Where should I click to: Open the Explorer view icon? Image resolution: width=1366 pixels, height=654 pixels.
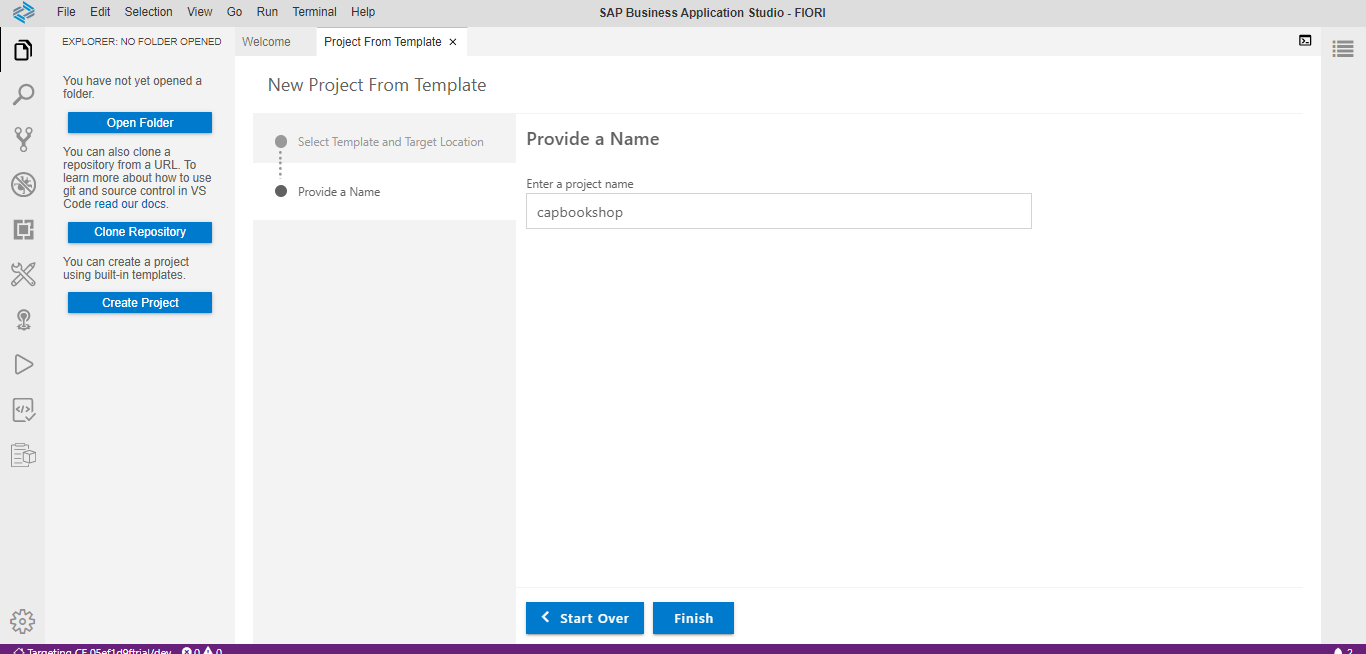point(23,49)
